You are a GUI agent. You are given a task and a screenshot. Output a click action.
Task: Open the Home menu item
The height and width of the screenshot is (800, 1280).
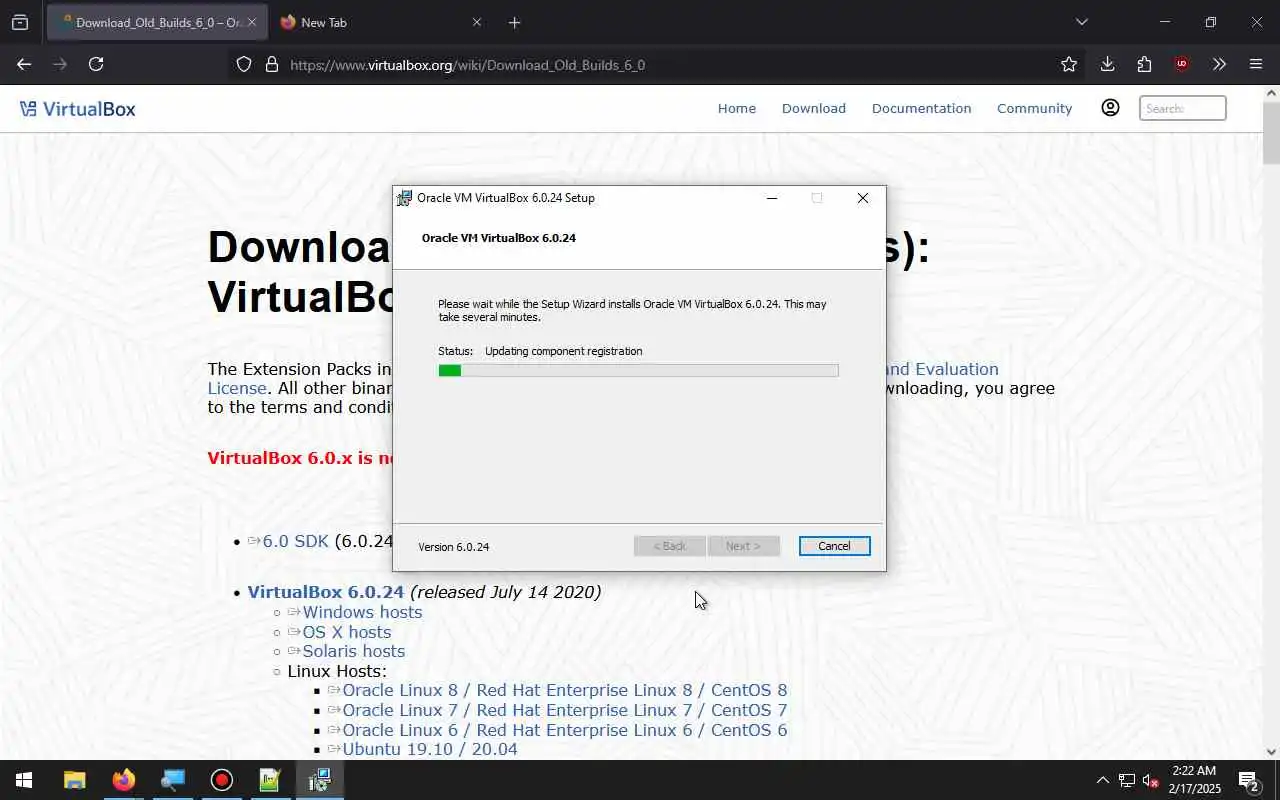(x=737, y=108)
